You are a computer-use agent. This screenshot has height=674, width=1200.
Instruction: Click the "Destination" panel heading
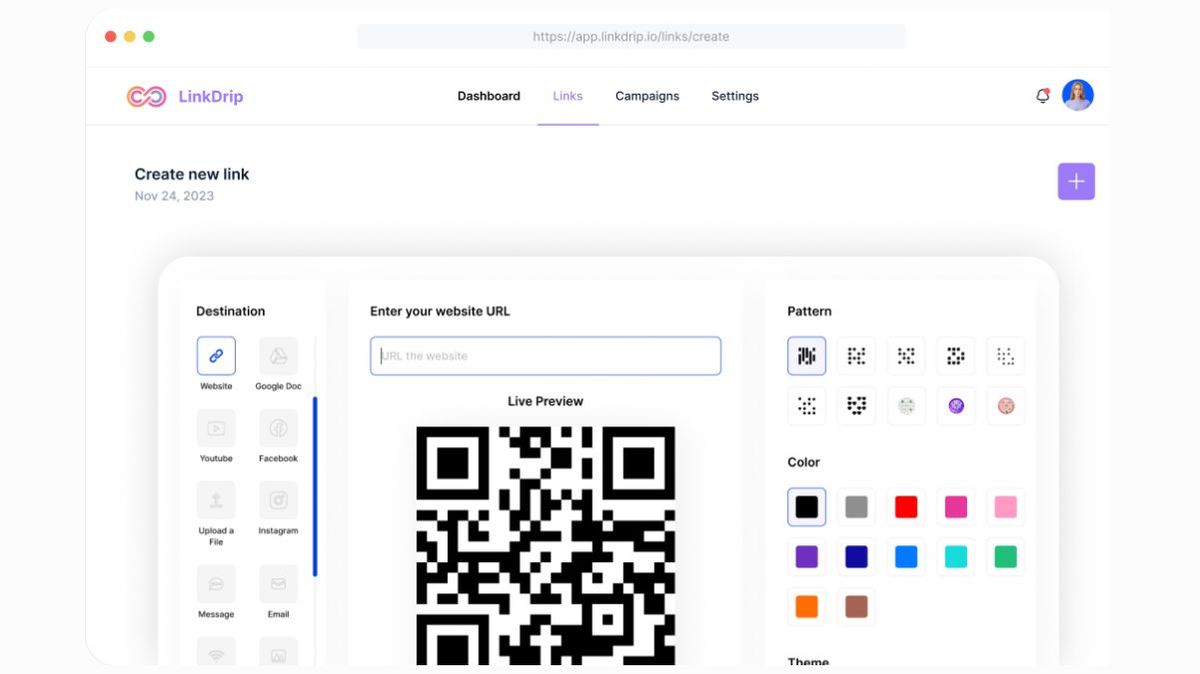[x=230, y=311]
